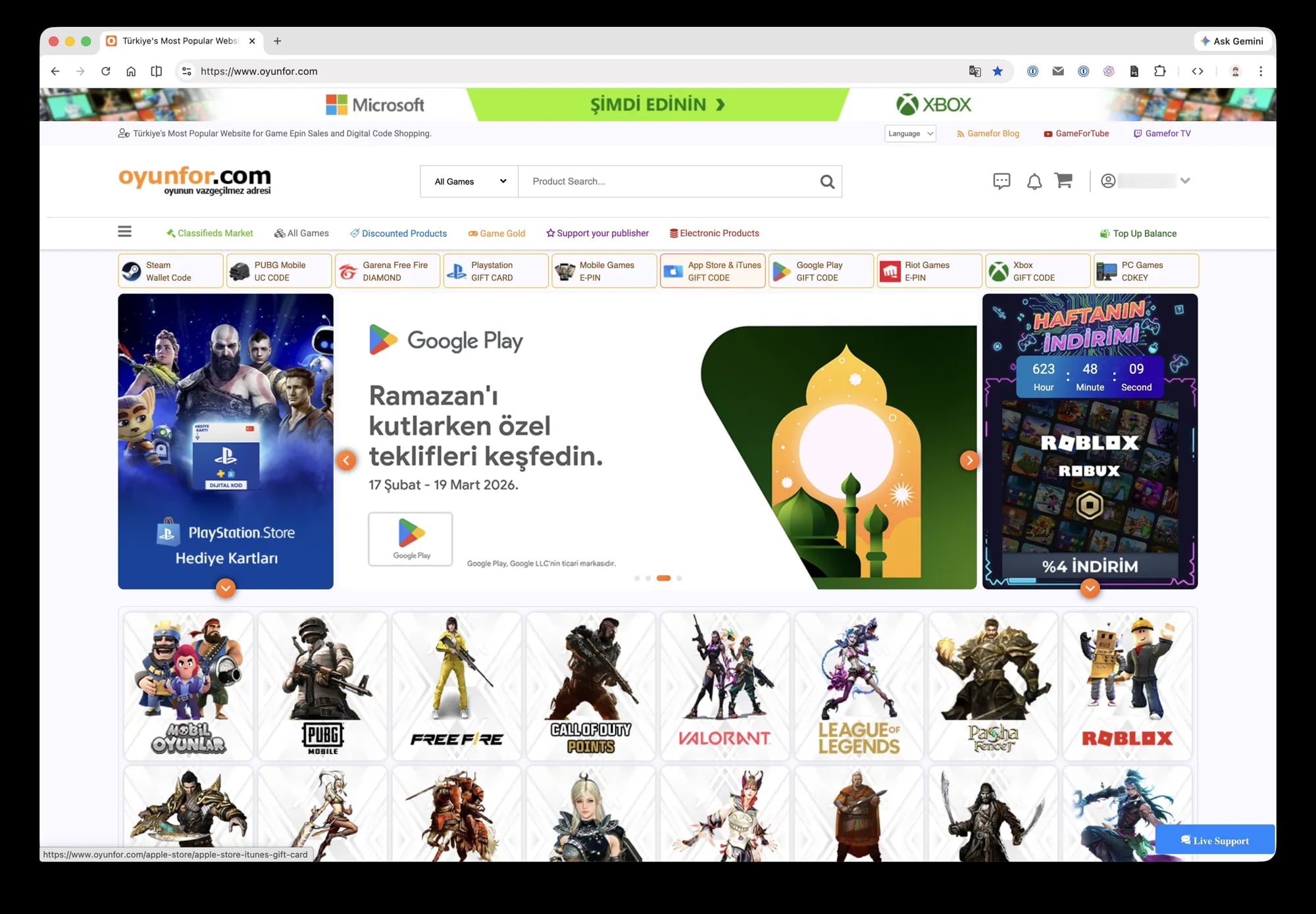Open the All Games category dropdown
This screenshot has height=914, width=1316.
tap(469, 182)
